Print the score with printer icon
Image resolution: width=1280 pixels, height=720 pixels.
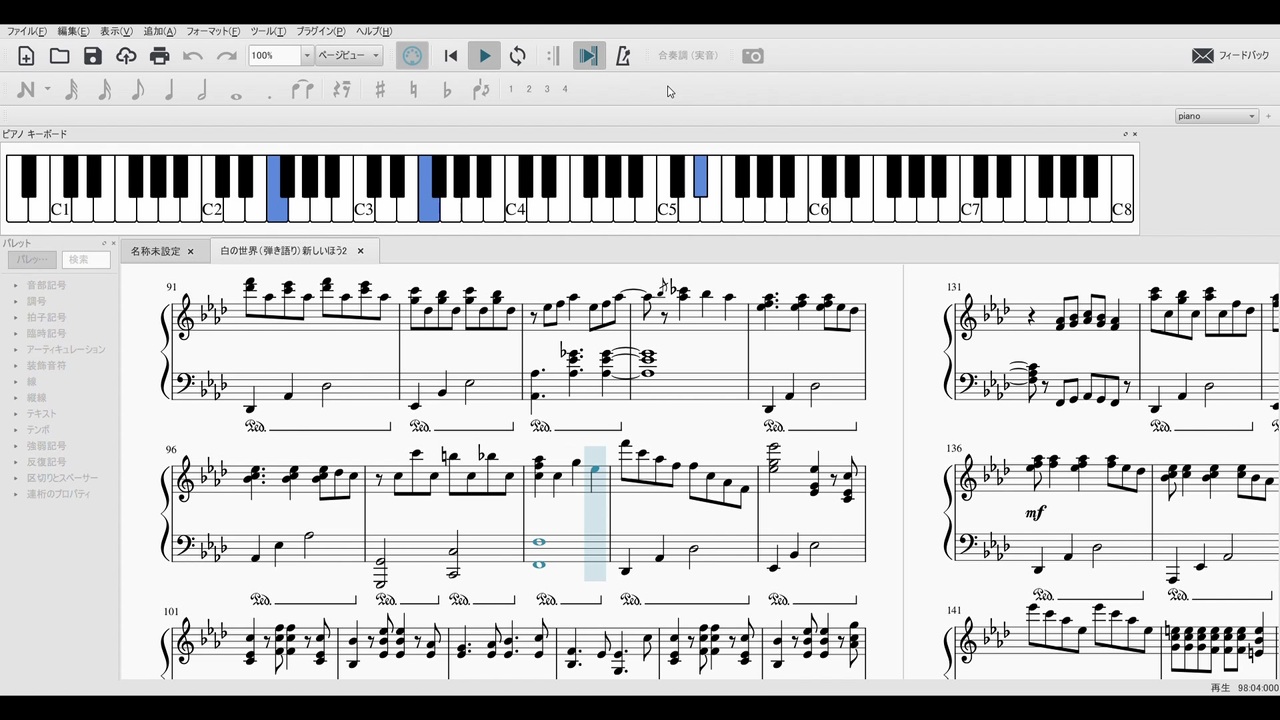point(160,56)
